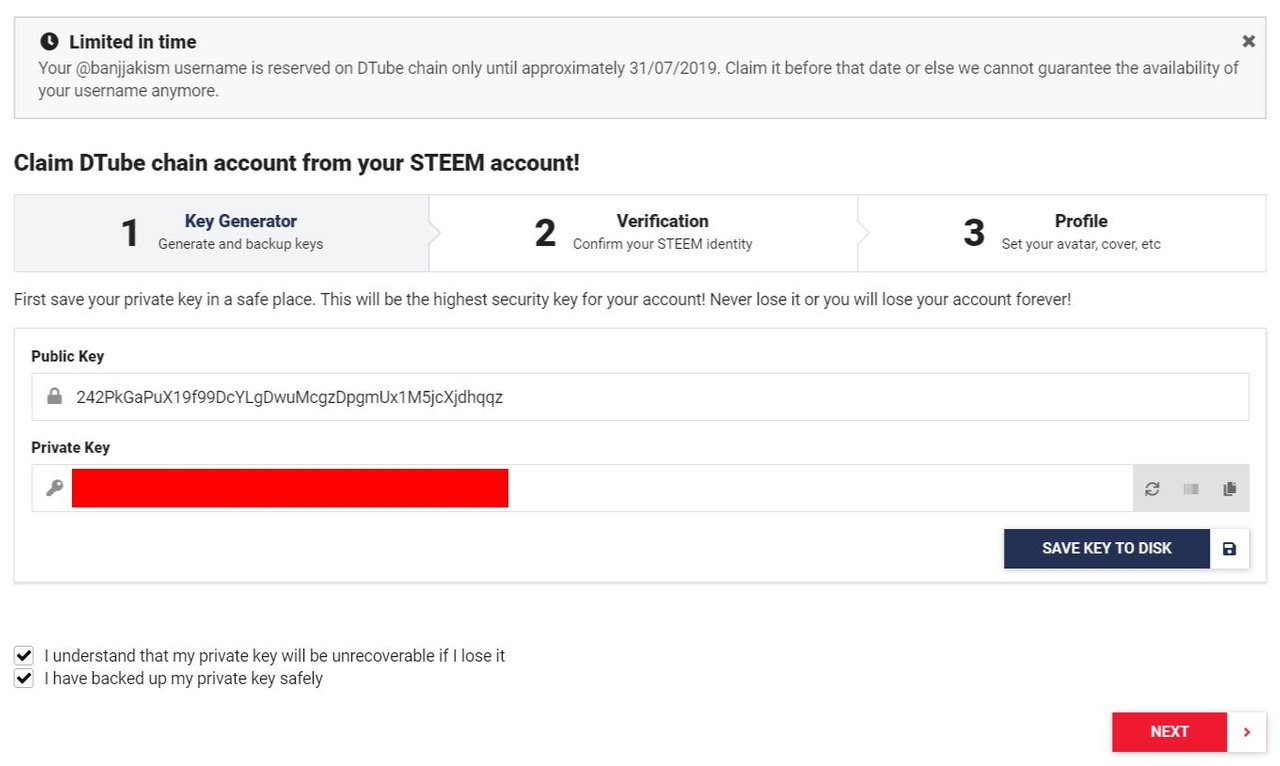
Task: Click the 'I have backed up' label text
Action: click(183, 678)
